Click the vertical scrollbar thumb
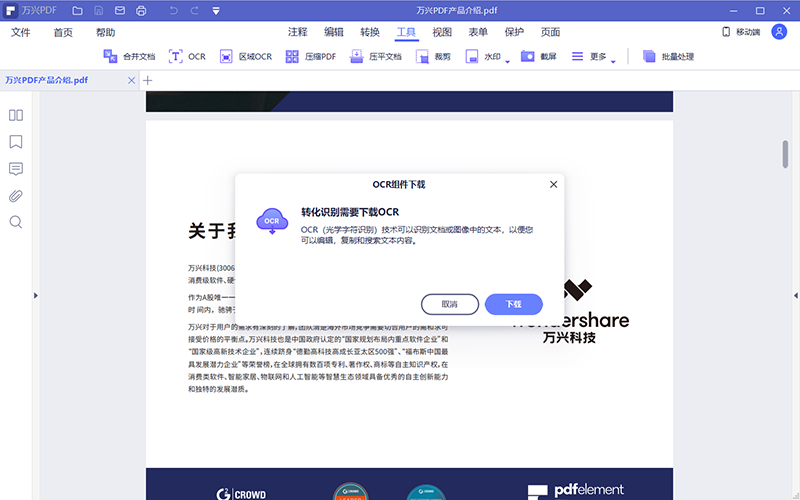 pos(785,154)
